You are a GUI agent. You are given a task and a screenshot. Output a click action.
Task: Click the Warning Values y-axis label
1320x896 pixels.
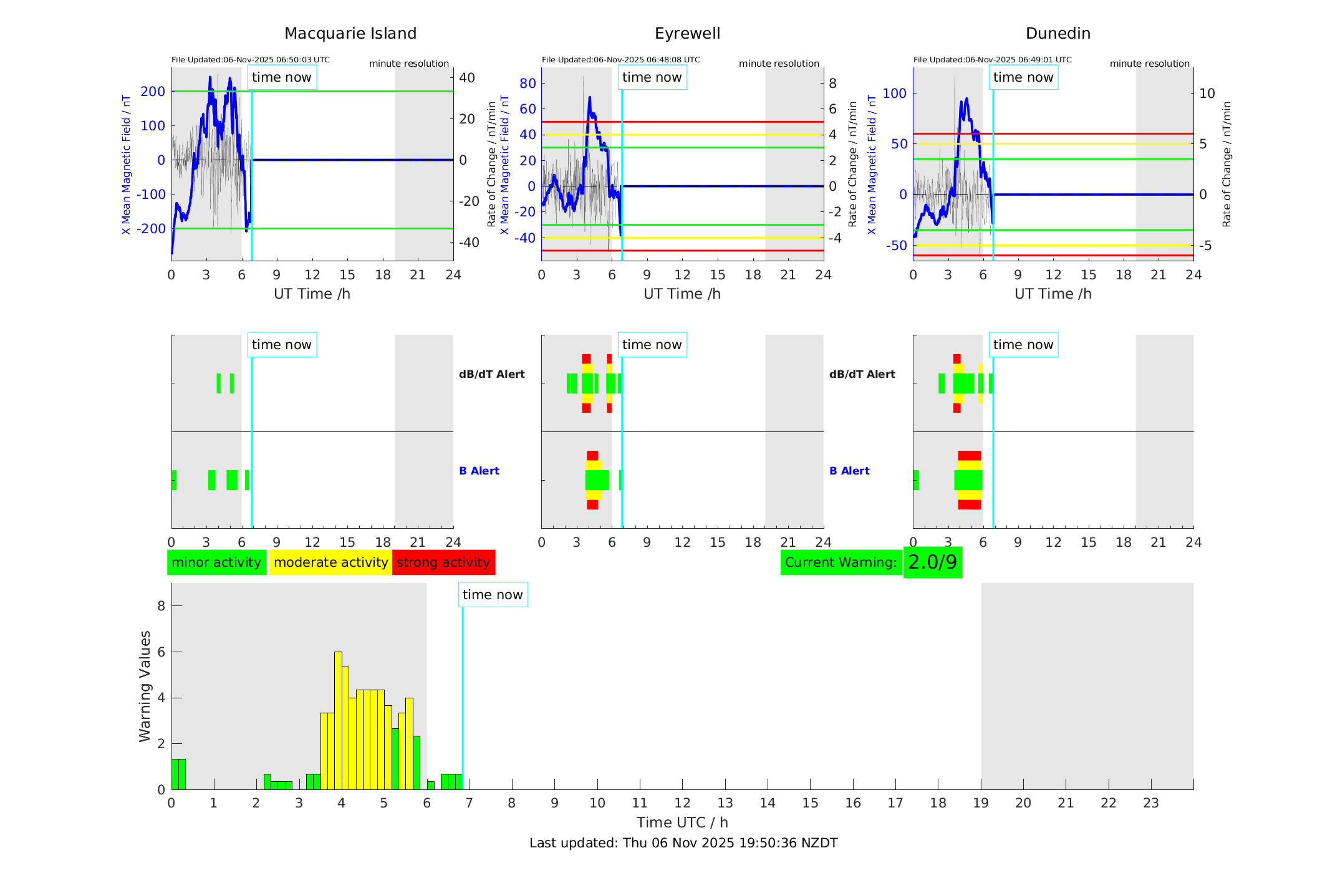[x=145, y=686]
